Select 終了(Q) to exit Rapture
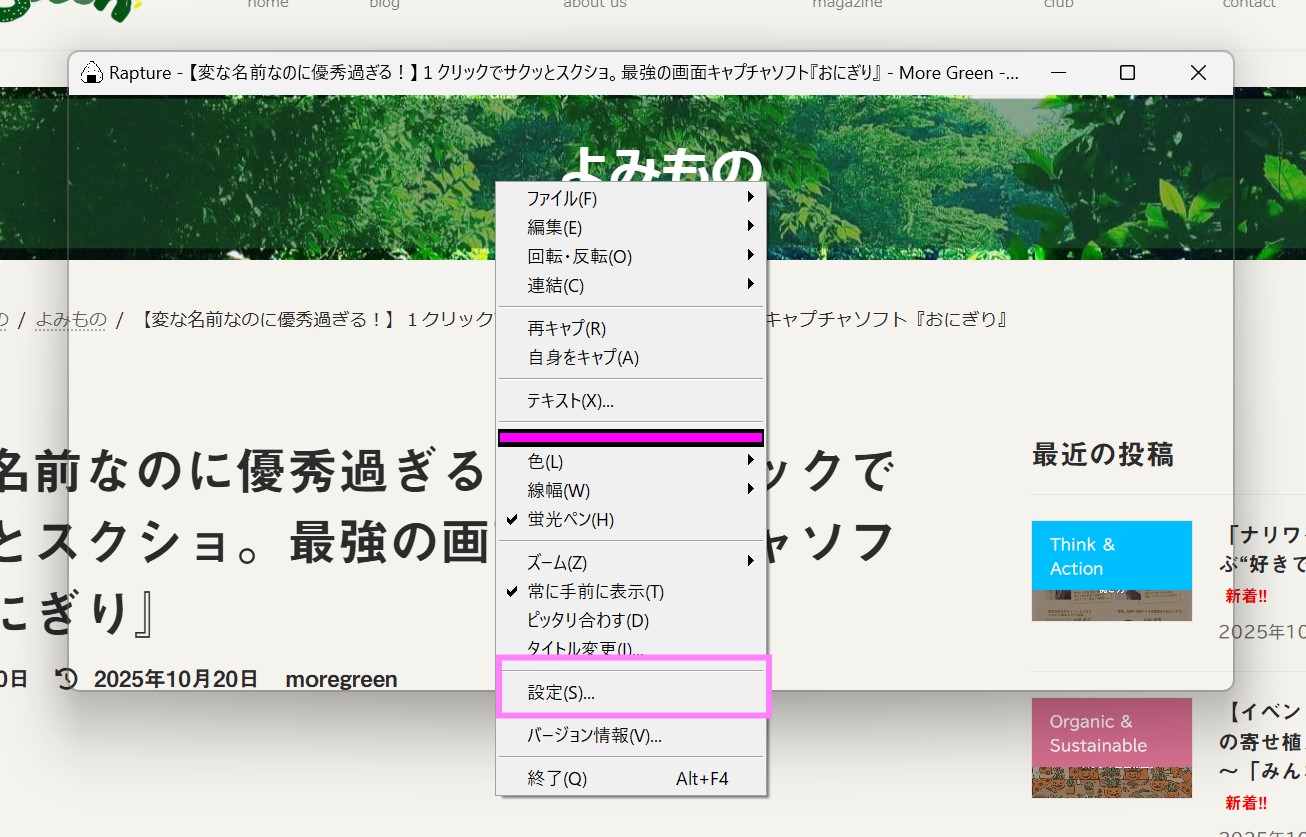 click(557, 778)
